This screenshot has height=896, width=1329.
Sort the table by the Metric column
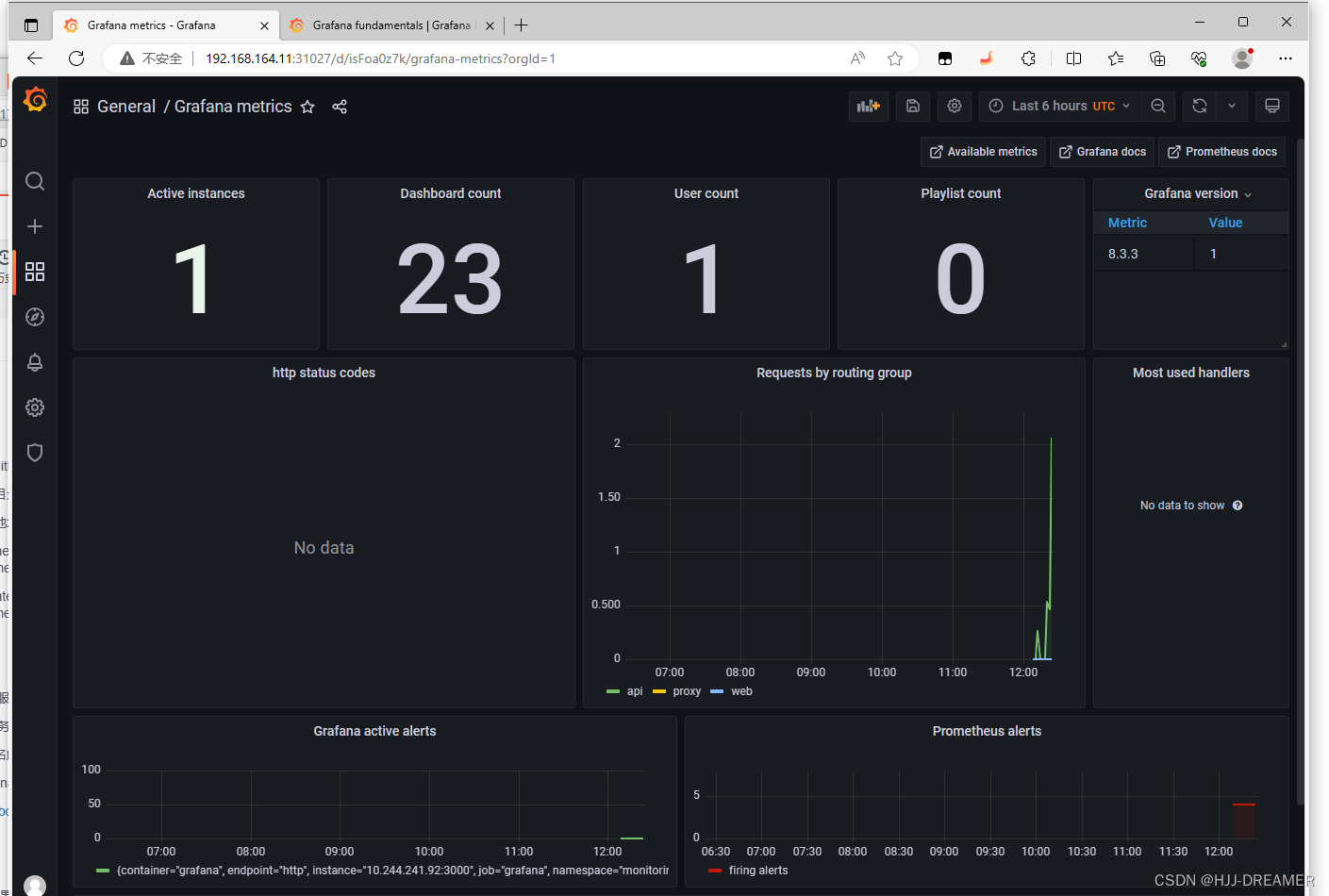point(1127,223)
